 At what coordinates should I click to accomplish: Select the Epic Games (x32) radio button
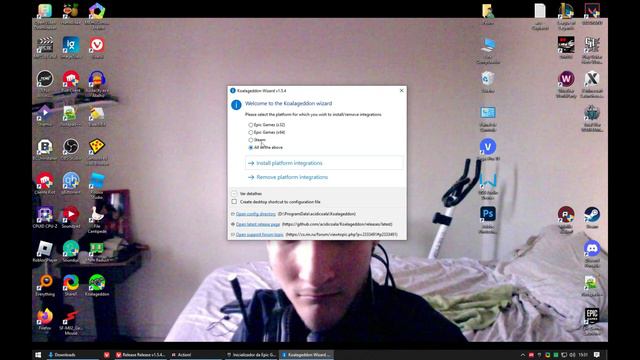251,125
